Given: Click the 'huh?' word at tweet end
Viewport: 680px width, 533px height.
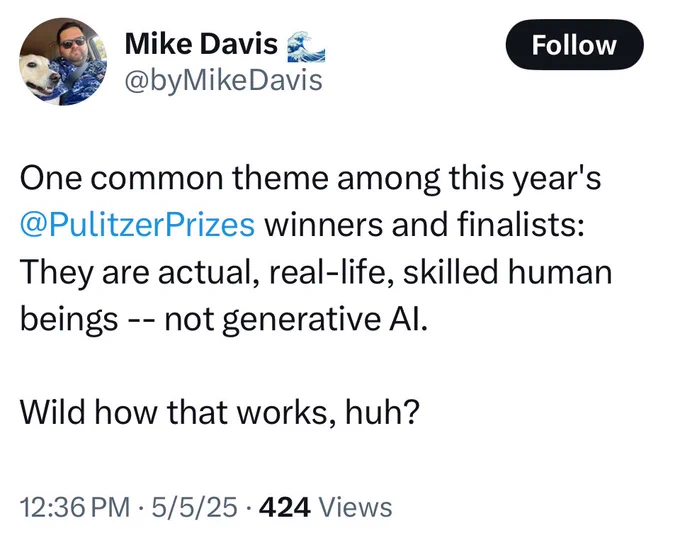Looking at the screenshot, I should tap(382, 412).
